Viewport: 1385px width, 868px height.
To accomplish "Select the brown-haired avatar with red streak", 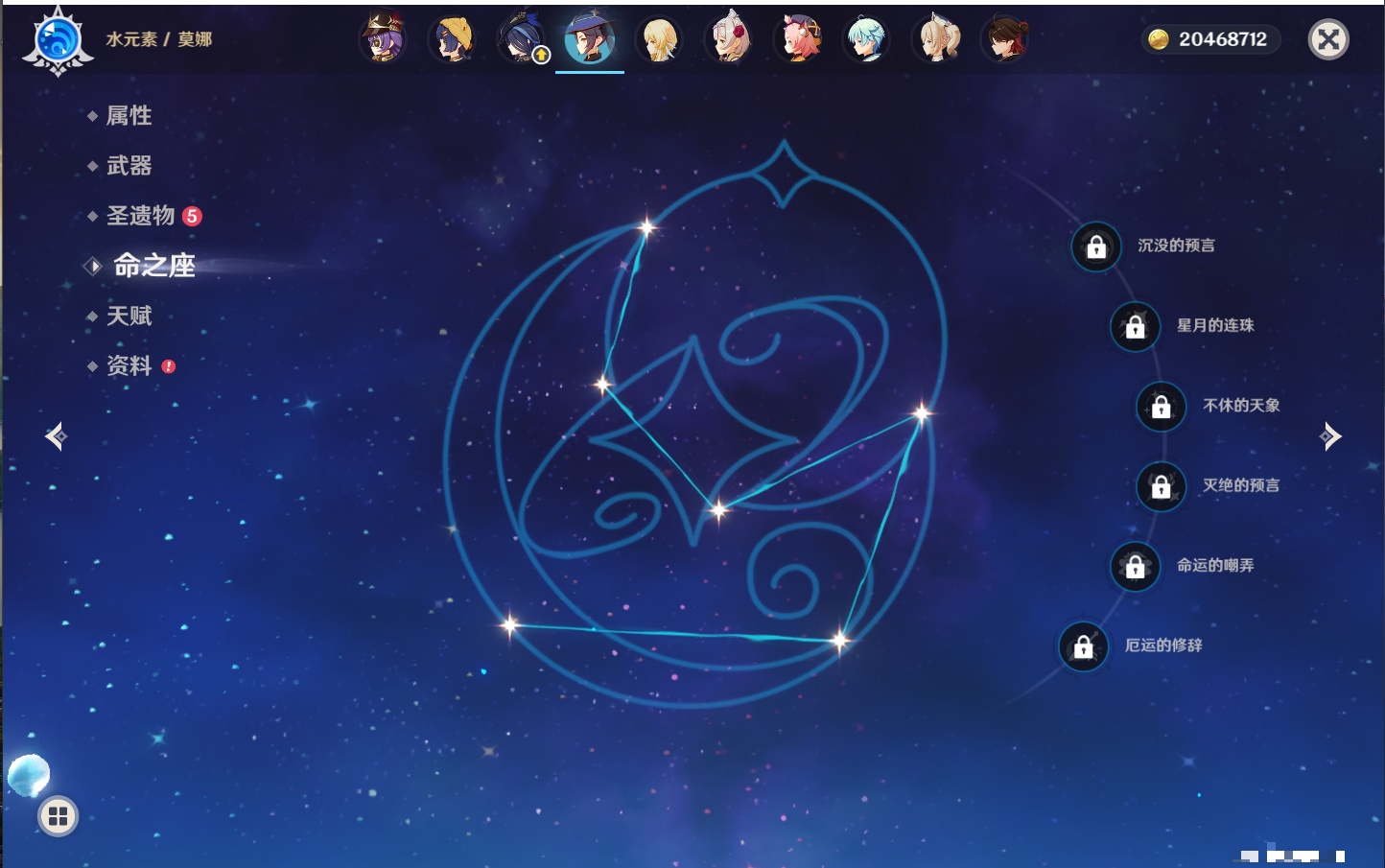I will click(x=1005, y=39).
